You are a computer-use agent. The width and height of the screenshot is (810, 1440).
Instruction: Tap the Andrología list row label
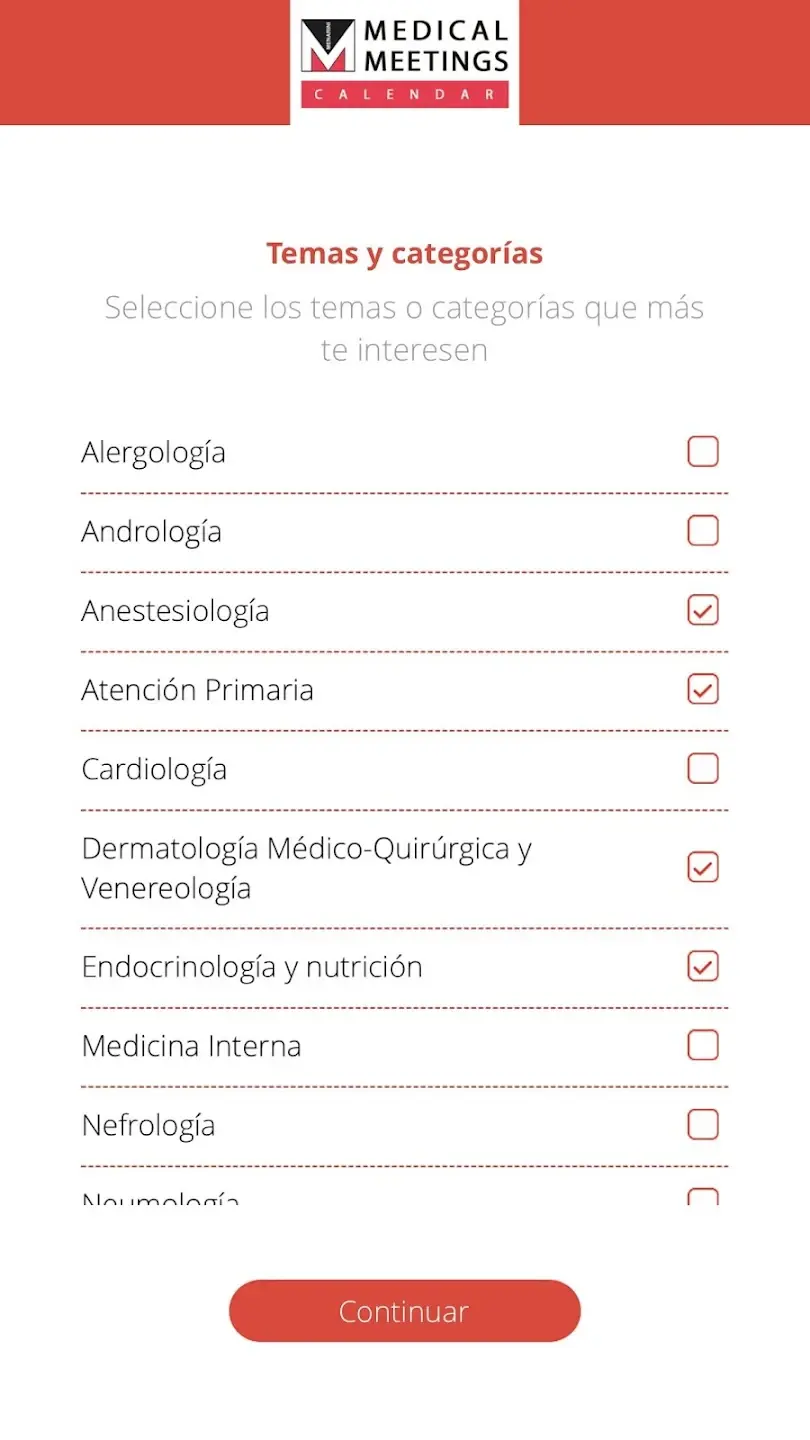[x=151, y=531]
